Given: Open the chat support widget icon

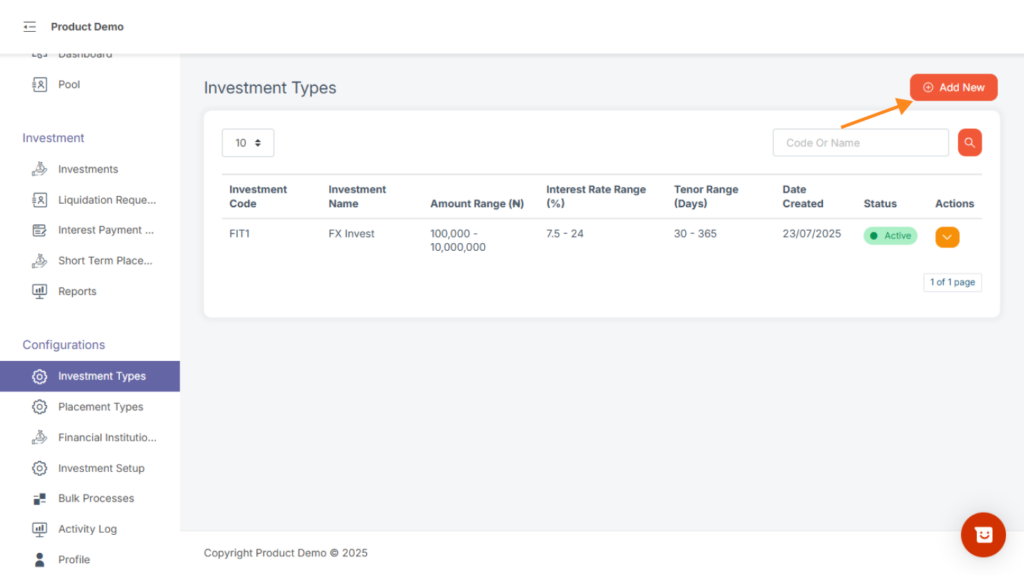Looking at the screenshot, I should tap(983, 535).
